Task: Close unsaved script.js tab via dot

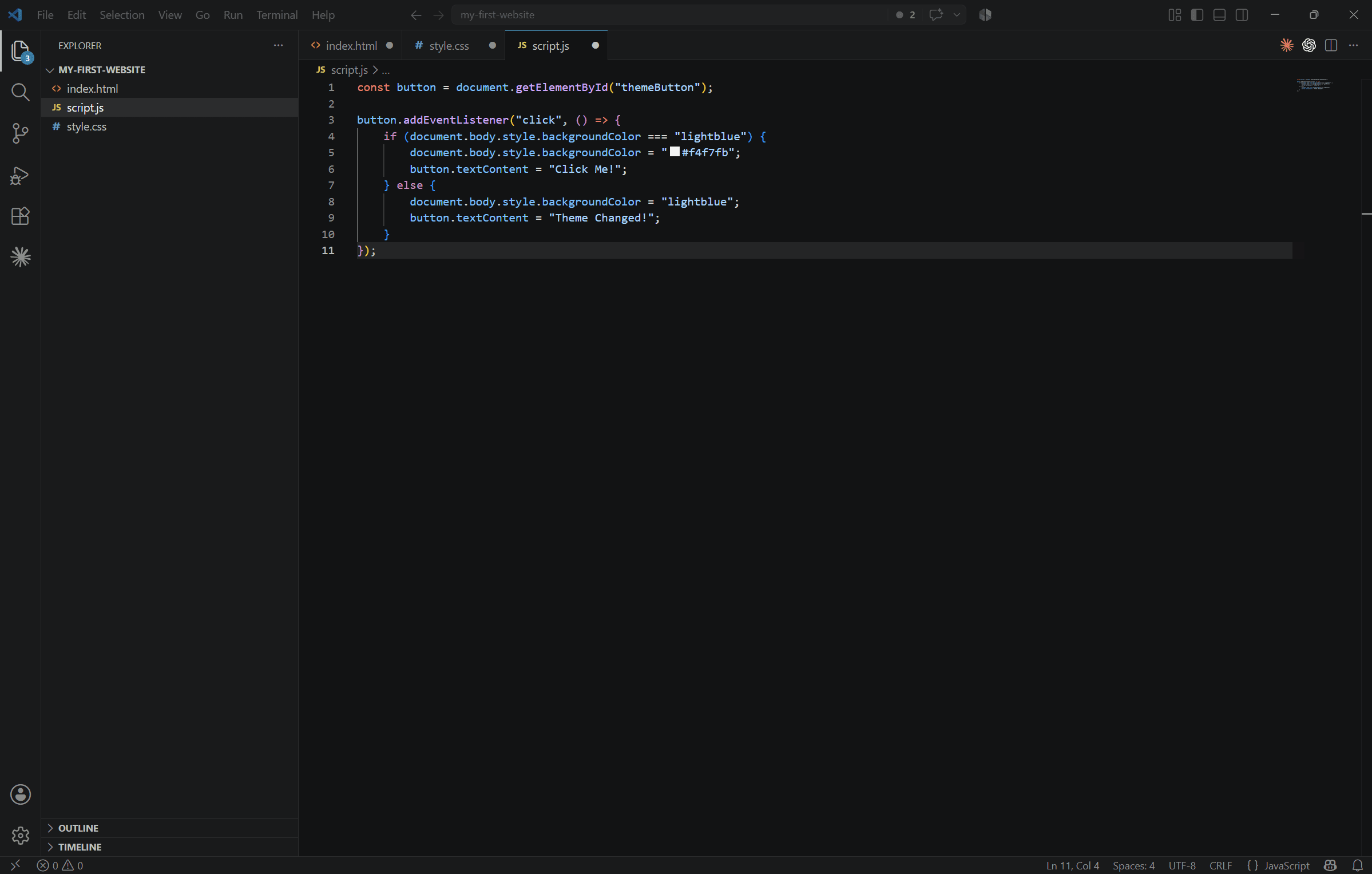Action: 596,45
